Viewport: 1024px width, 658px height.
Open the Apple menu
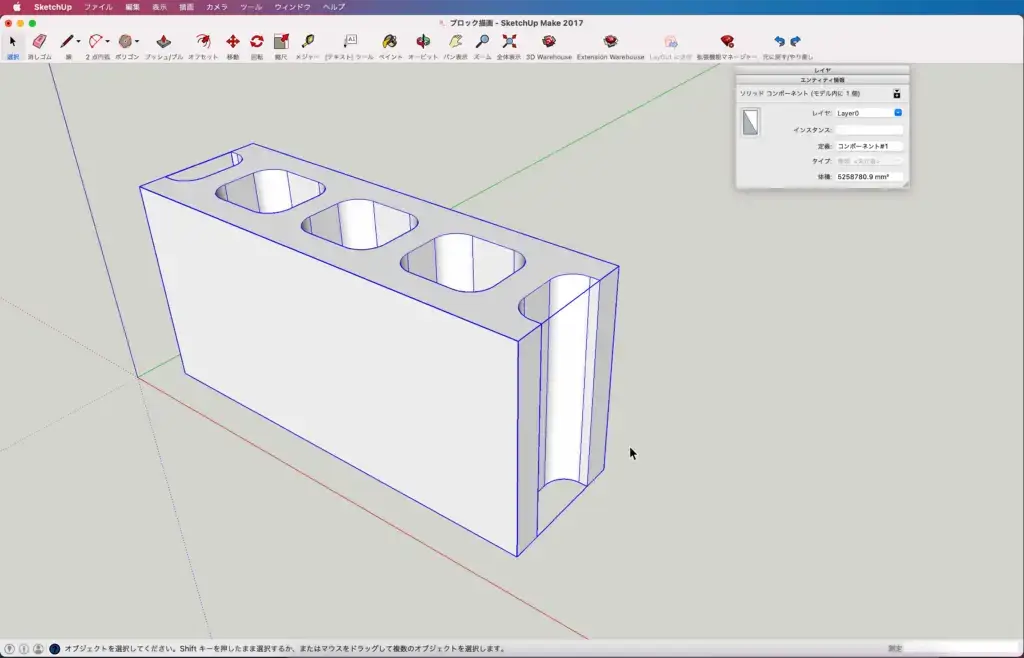tap(17, 7)
